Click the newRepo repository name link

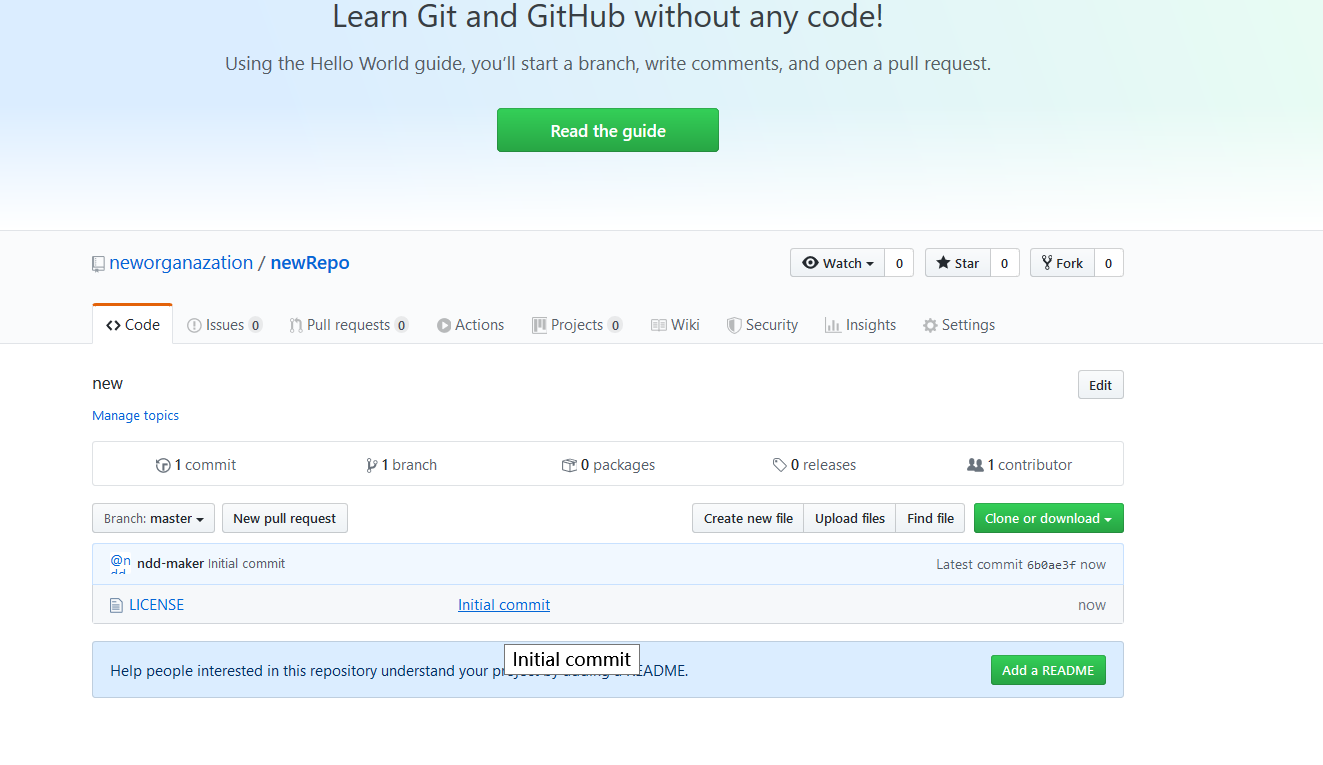point(310,263)
